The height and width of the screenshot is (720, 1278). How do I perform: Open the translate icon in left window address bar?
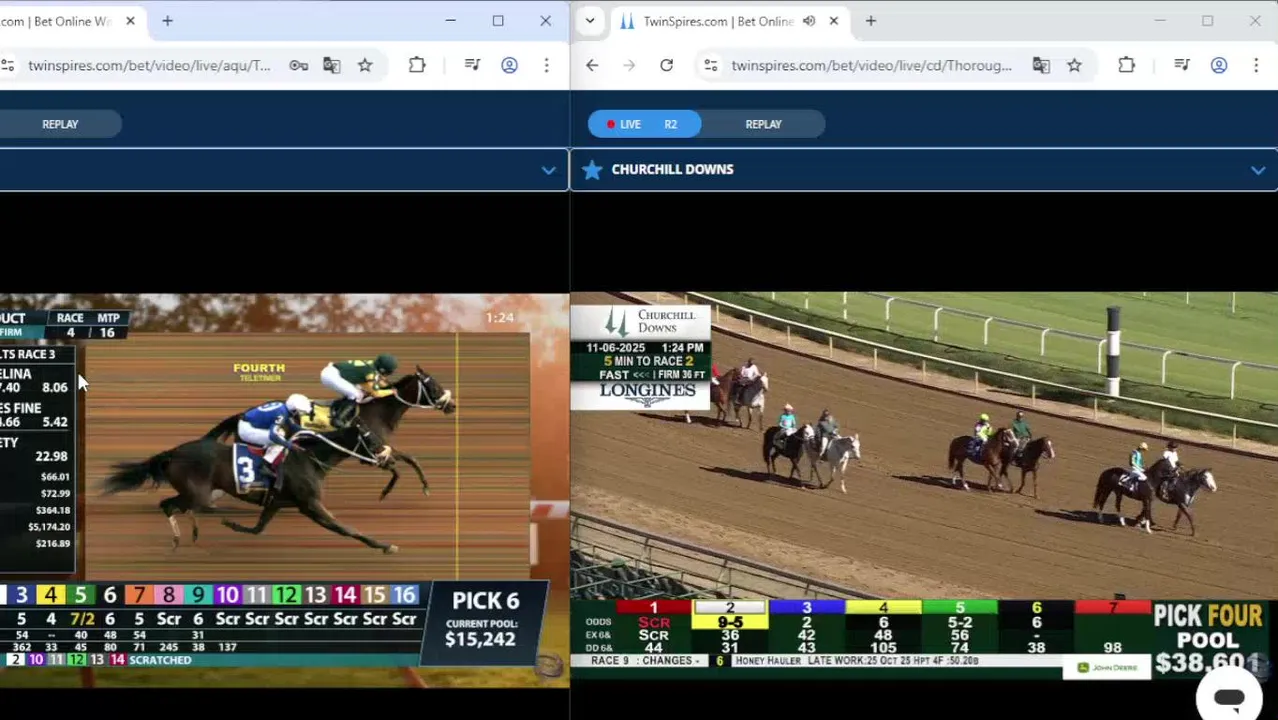pyautogui.click(x=332, y=65)
